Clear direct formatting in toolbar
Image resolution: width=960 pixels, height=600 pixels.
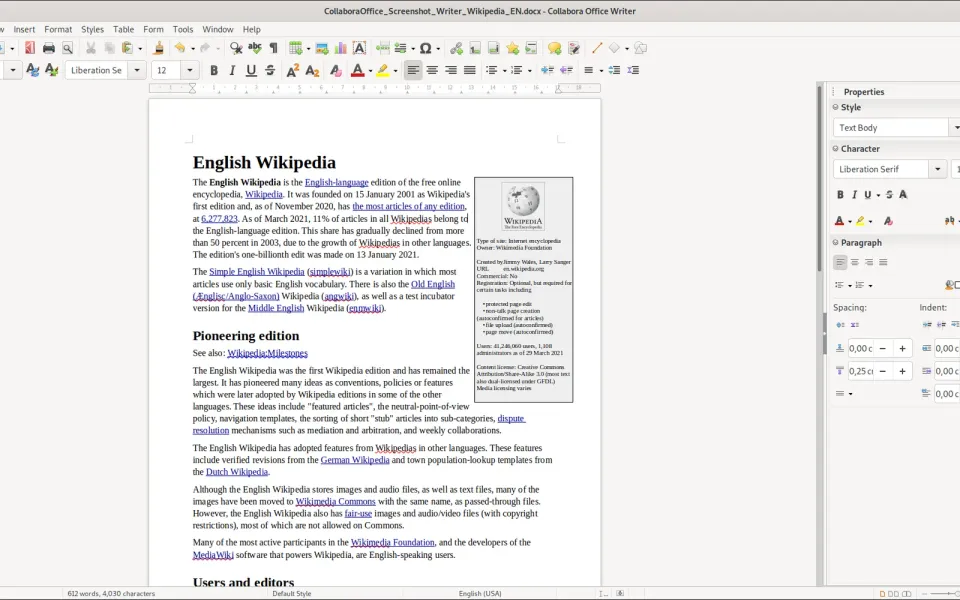(336, 70)
